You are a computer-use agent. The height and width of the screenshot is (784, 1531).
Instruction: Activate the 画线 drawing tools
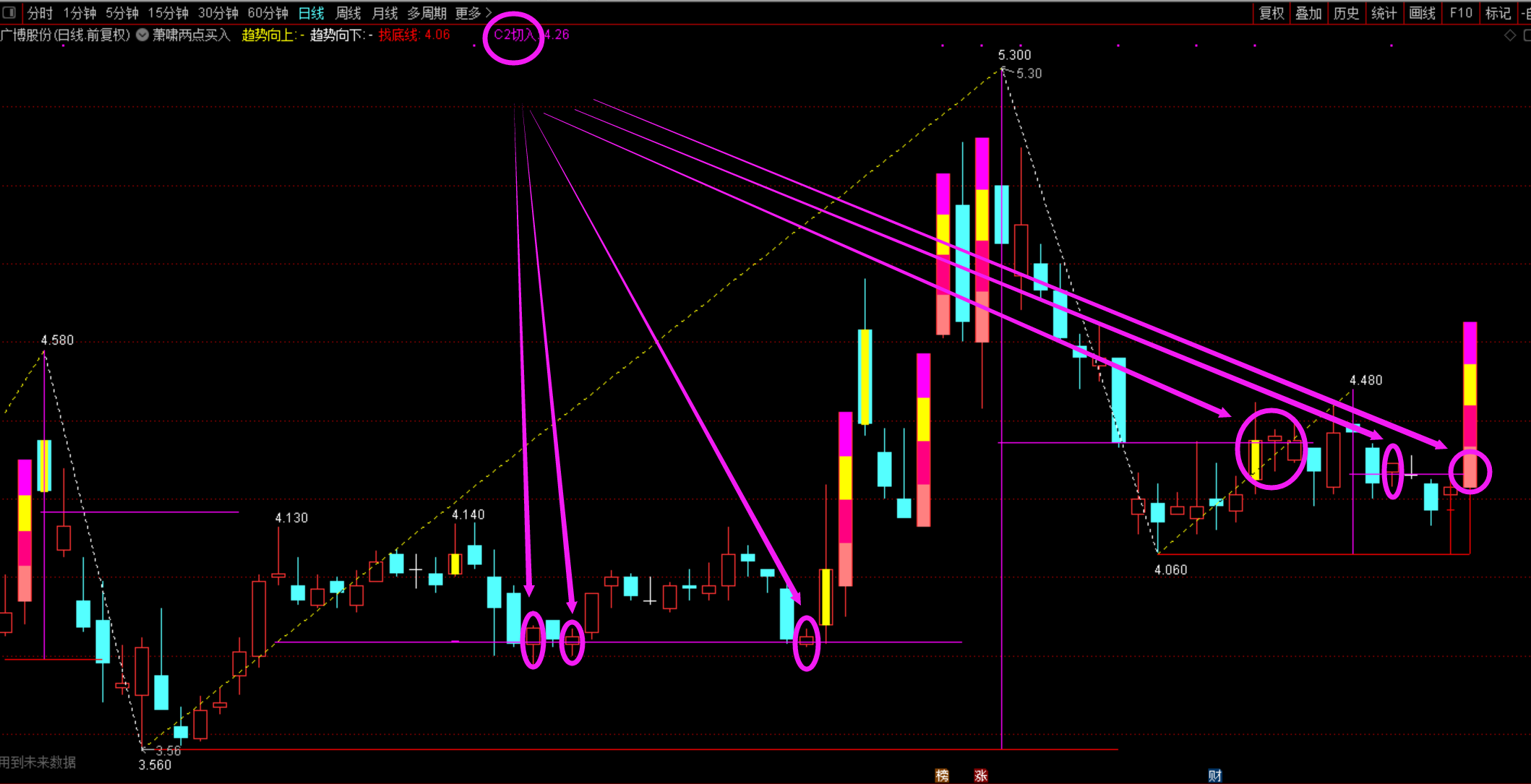pos(1422,13)
